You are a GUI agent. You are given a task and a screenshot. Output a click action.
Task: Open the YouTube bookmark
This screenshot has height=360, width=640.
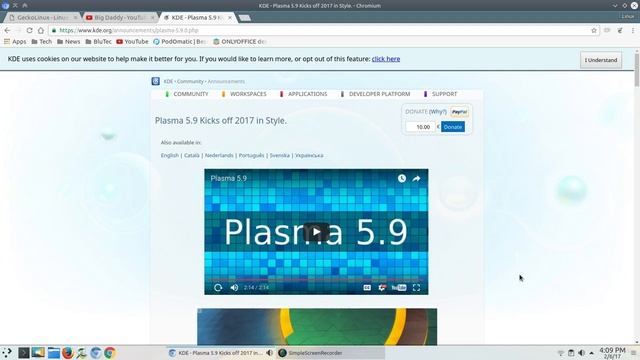point(132,42)
